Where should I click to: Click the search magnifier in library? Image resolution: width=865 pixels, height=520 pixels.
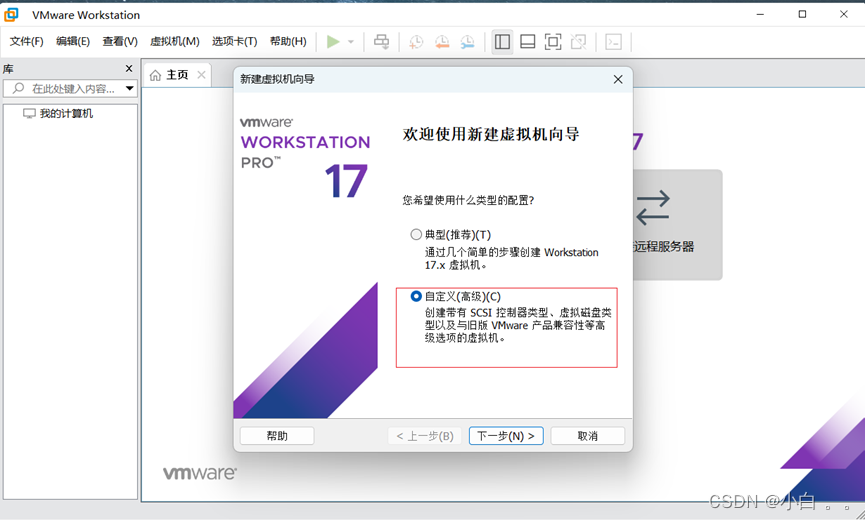pos(18,88)
